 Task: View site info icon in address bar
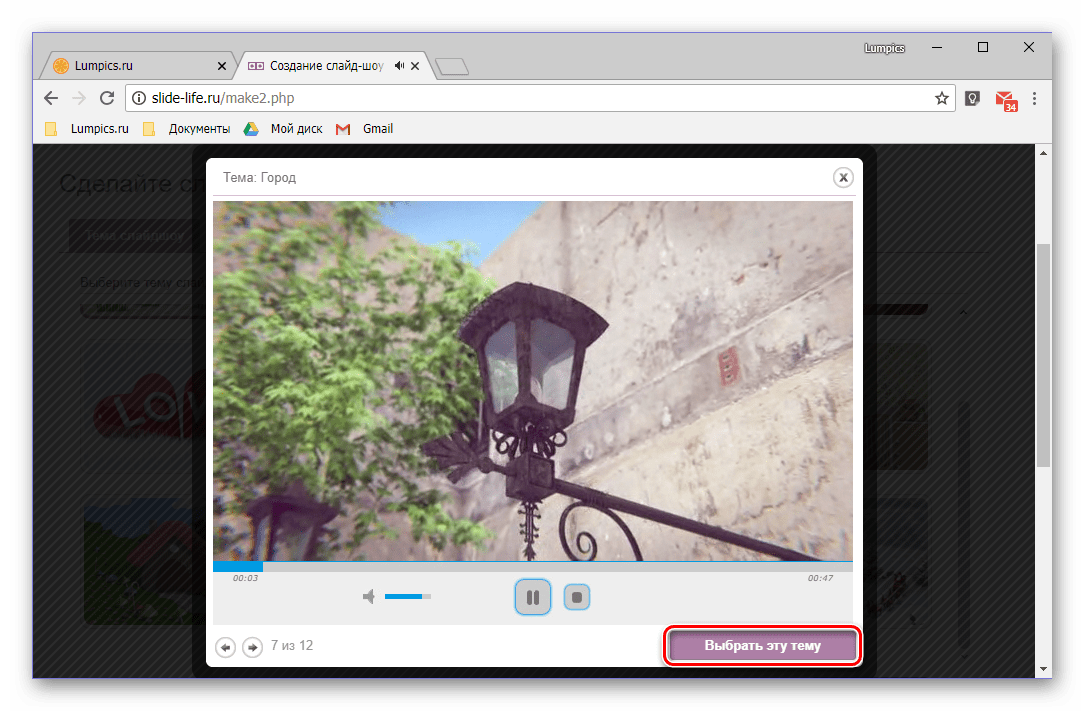point(139,98)
